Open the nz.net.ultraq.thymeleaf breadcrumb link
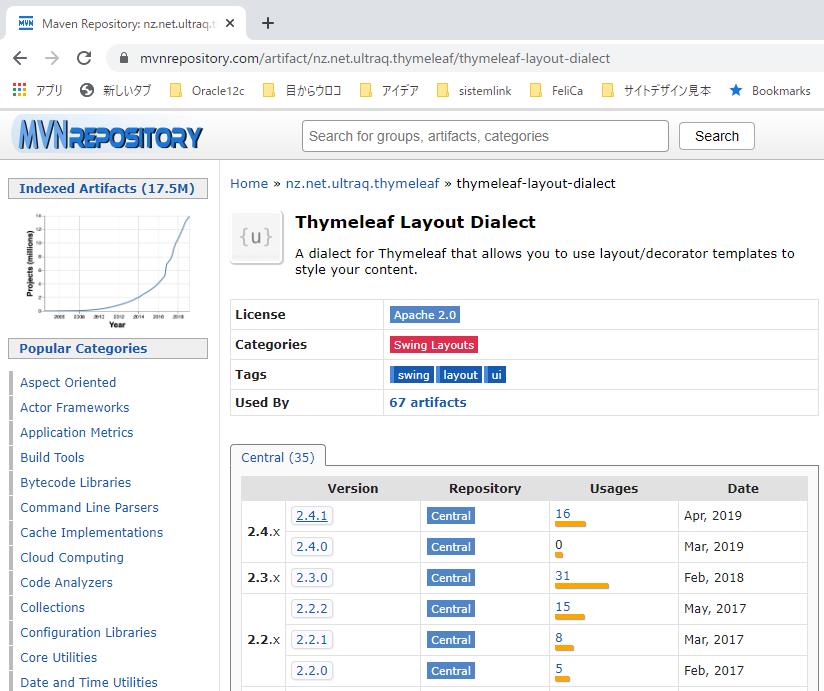The image size is (824, 691). 362,183
